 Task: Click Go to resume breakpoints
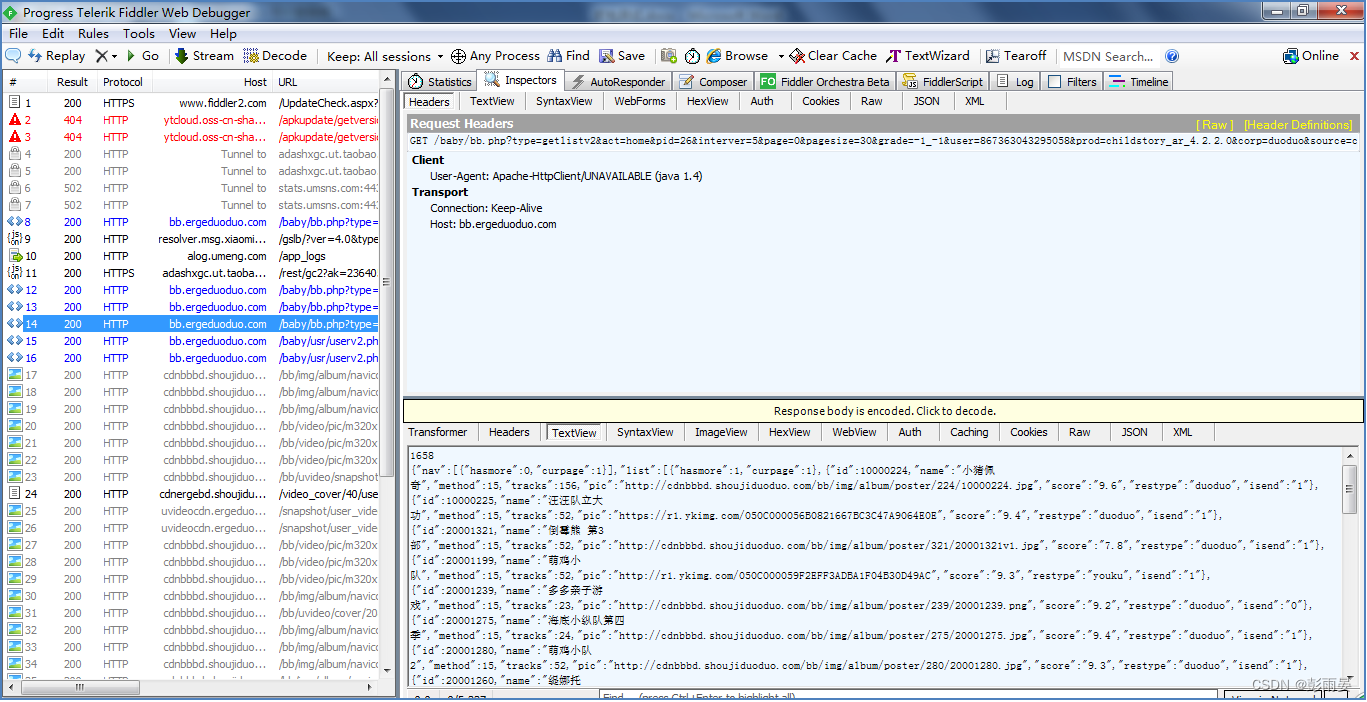click(142, 56)
